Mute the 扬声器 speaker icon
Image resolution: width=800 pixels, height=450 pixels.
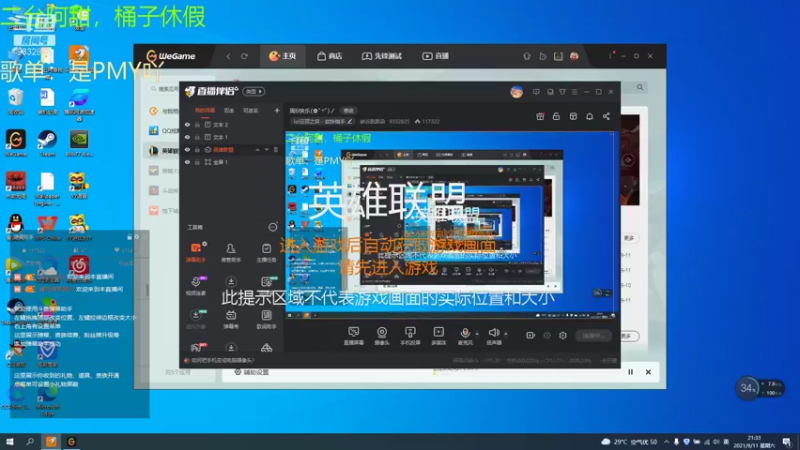click(x=493, y=333)
